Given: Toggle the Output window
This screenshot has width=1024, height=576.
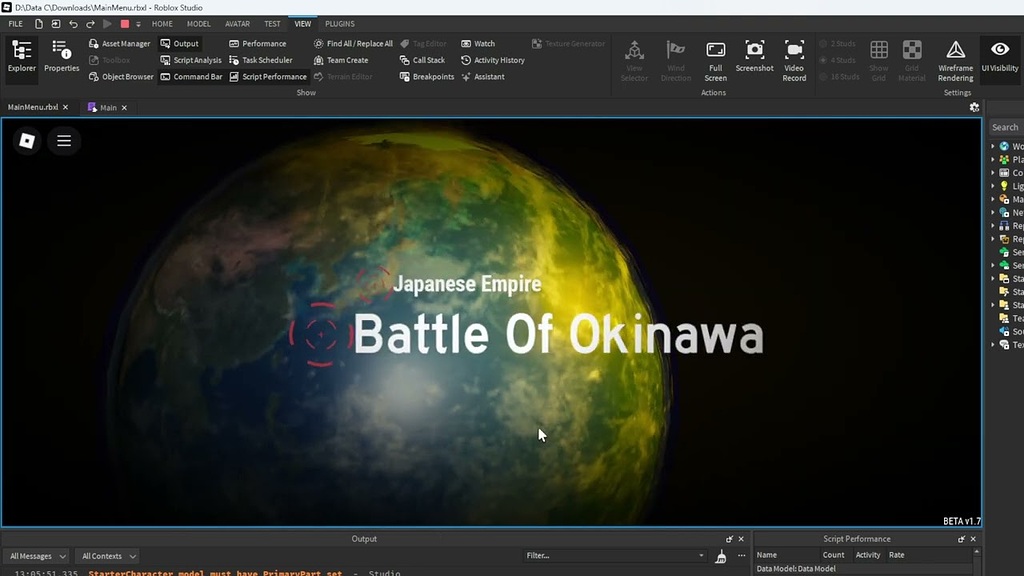Looking at the screenshot, I should pos(180,43).
